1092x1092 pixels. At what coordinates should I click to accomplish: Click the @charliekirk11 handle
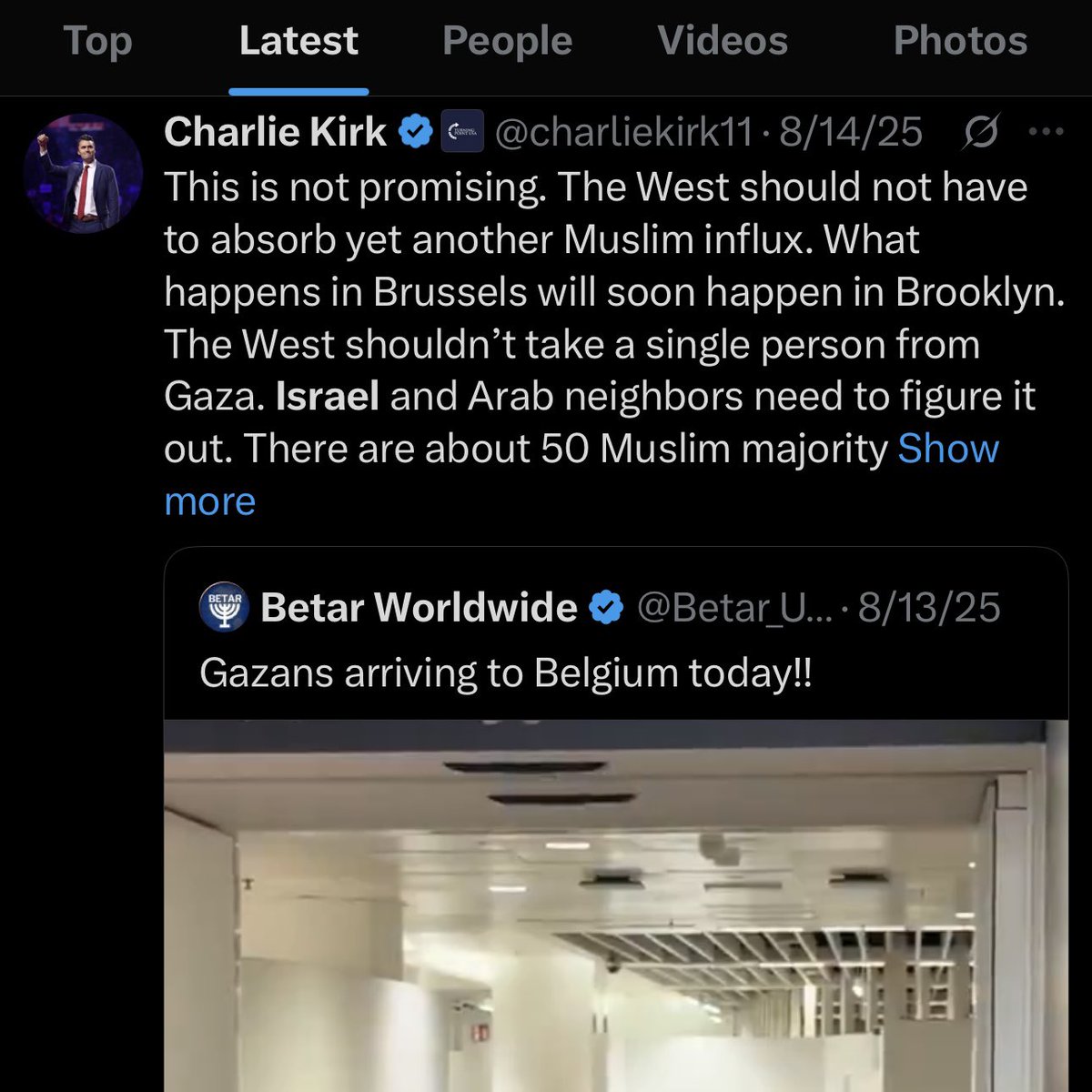[623, 133]
